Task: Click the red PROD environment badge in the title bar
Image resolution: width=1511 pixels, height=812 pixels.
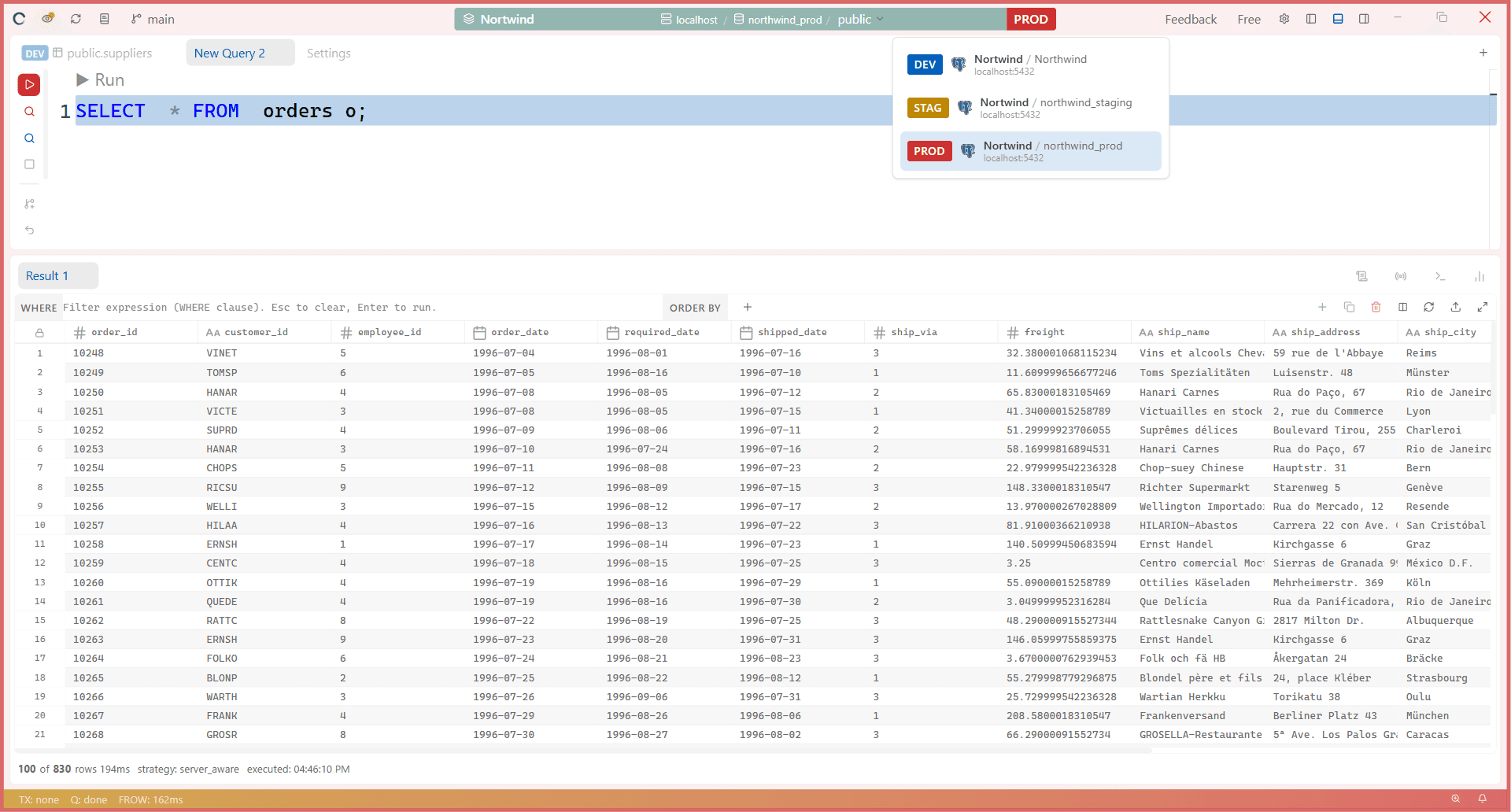Action: click(1031, 19)
